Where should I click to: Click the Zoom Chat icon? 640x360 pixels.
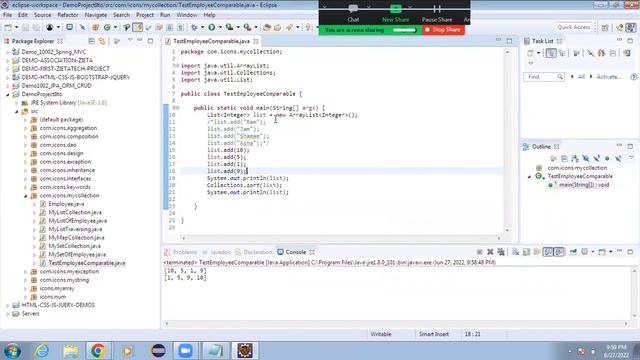(x=353, y=13)
